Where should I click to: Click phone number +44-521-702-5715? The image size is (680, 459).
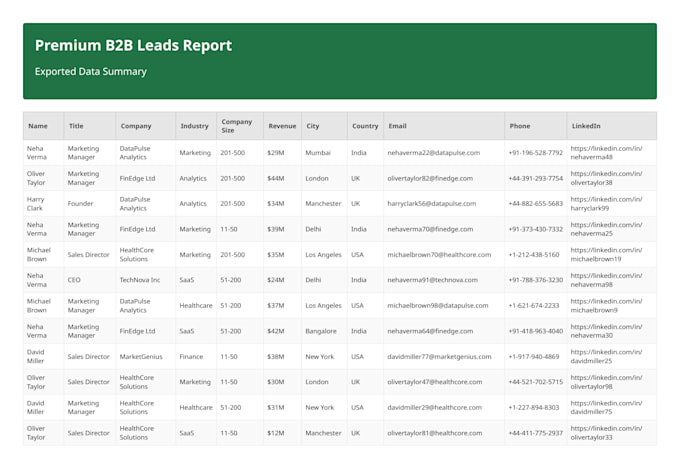tap(536, 382)
